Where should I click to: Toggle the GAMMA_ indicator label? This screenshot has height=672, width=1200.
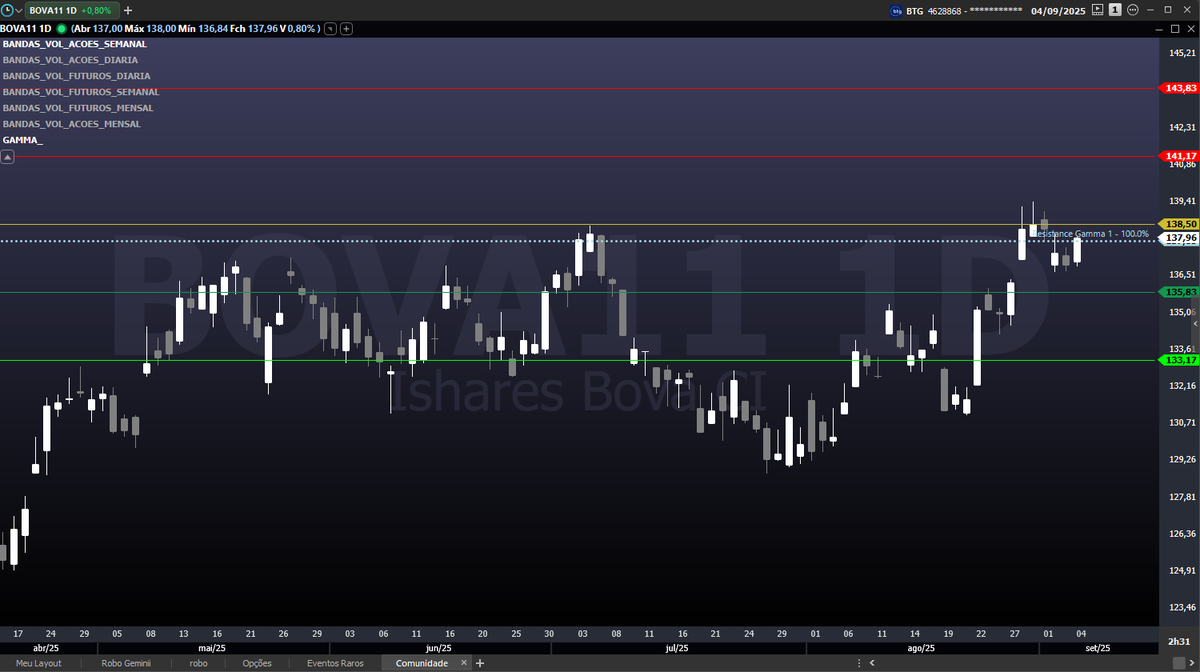pyautogui.click(x=23, y=140)
